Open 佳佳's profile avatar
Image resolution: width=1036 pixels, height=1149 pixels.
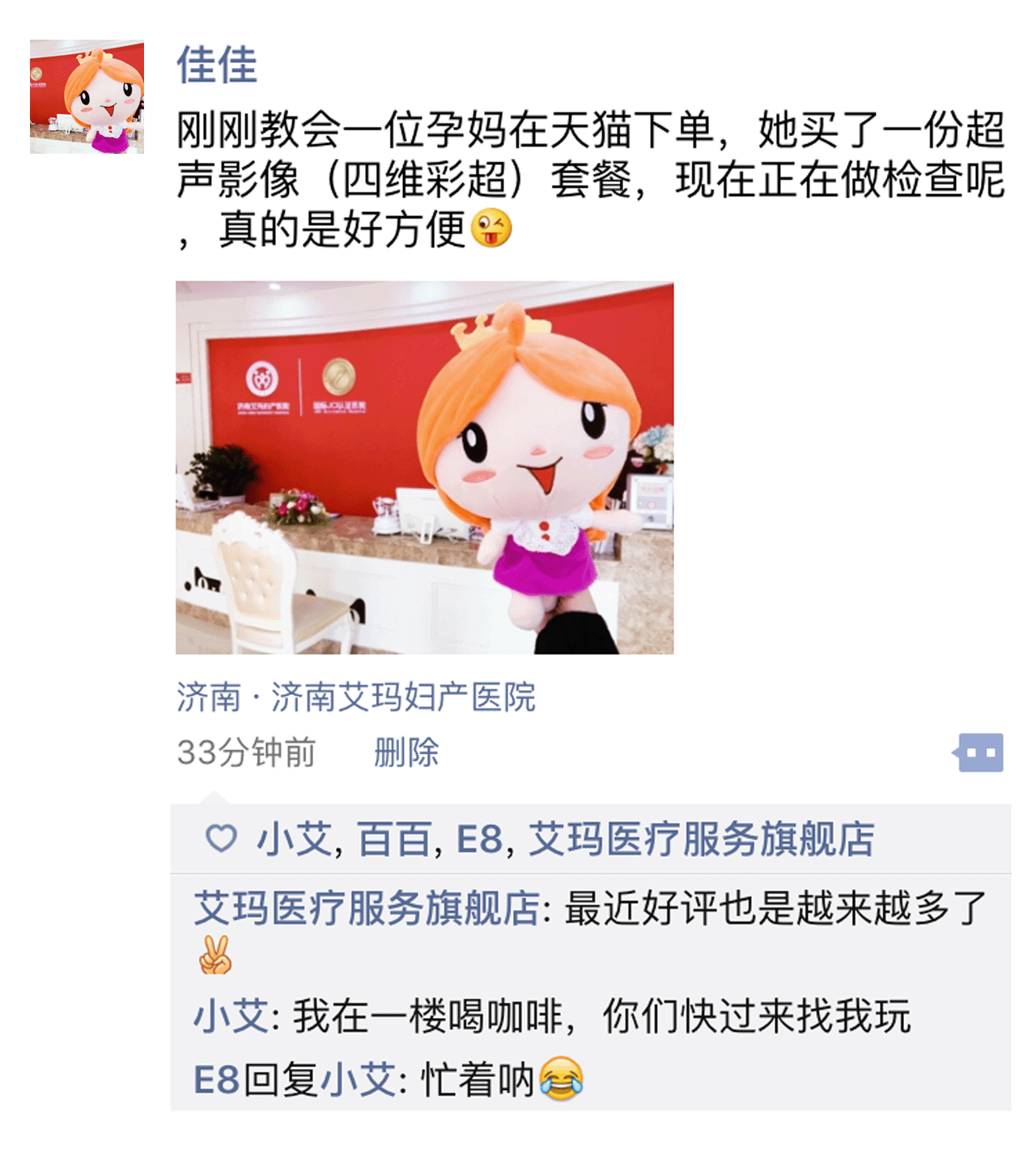(x=87, y=97)
